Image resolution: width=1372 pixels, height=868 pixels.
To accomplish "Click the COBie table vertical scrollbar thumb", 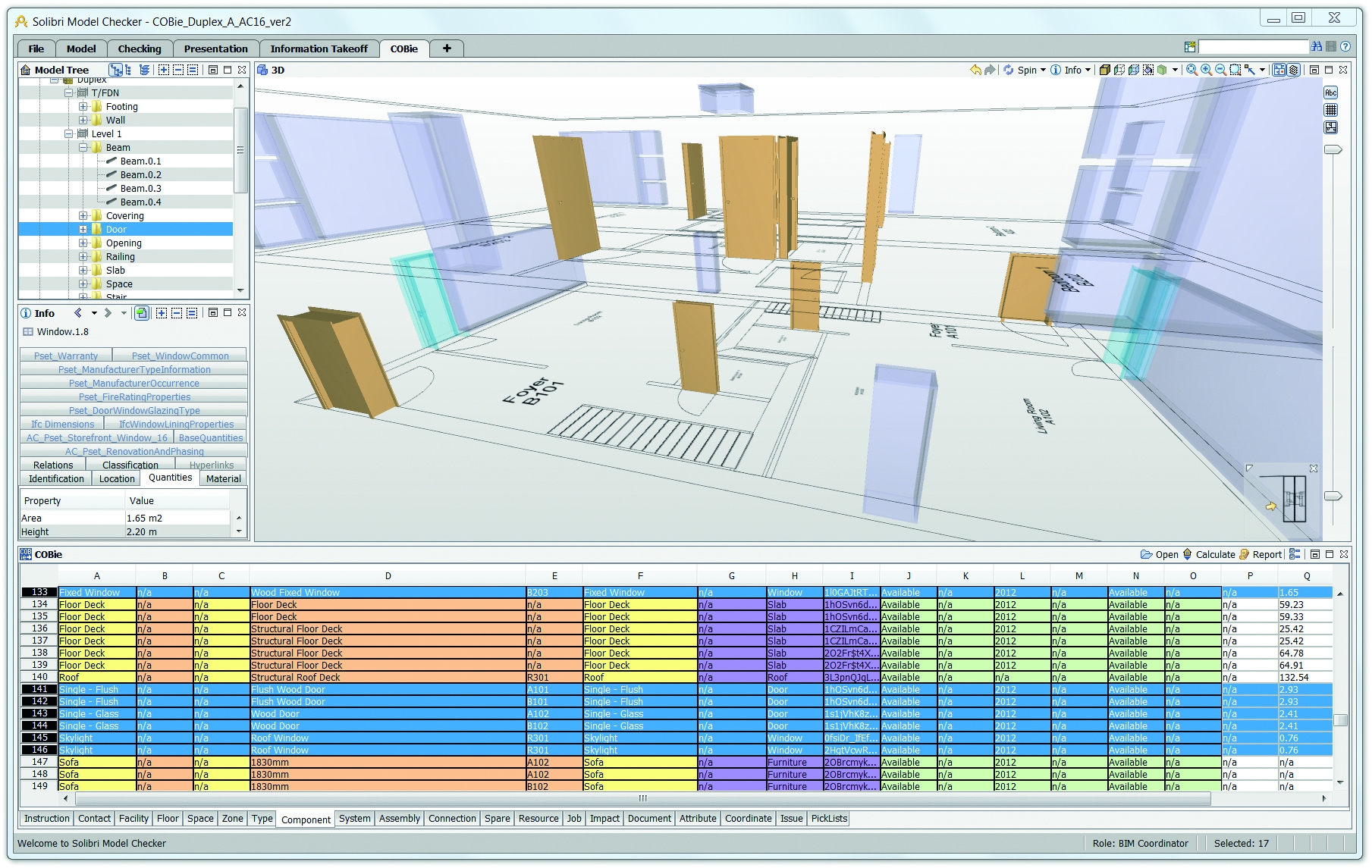I will (1340, 720).
